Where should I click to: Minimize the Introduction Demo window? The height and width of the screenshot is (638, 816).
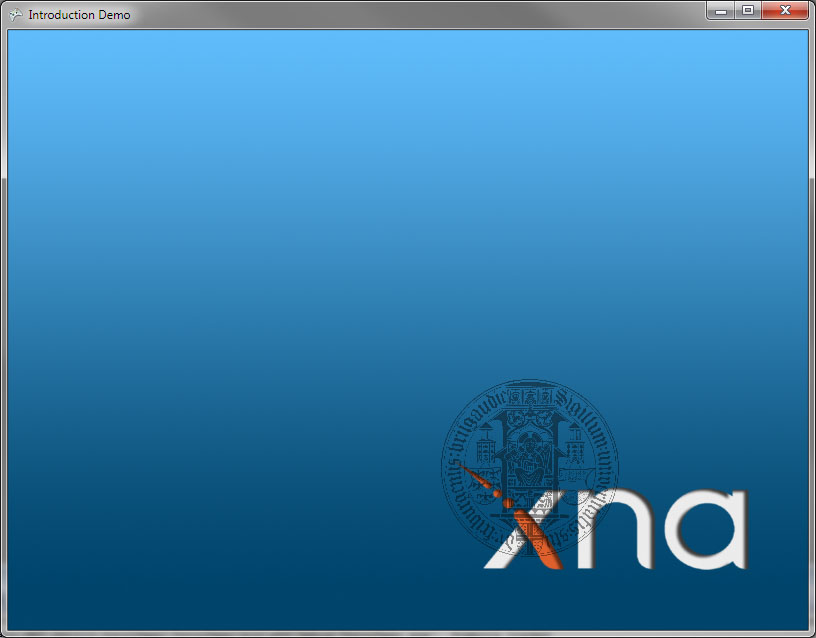coord(720,11)
